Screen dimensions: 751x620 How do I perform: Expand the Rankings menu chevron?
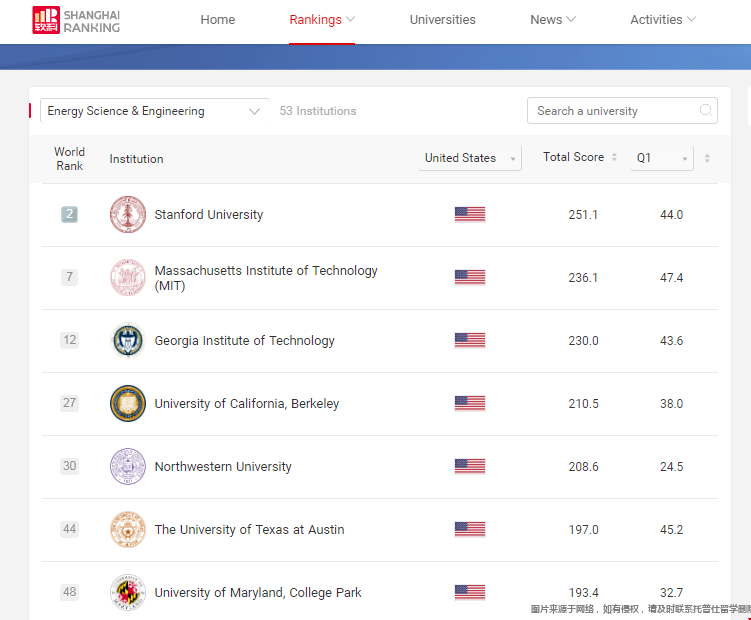351,19
